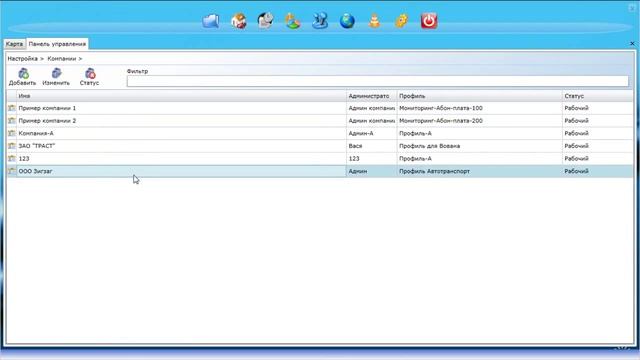640x360 pixels.
Task: Click the Статус toolbar button
Action: click(x=89, y=77)
